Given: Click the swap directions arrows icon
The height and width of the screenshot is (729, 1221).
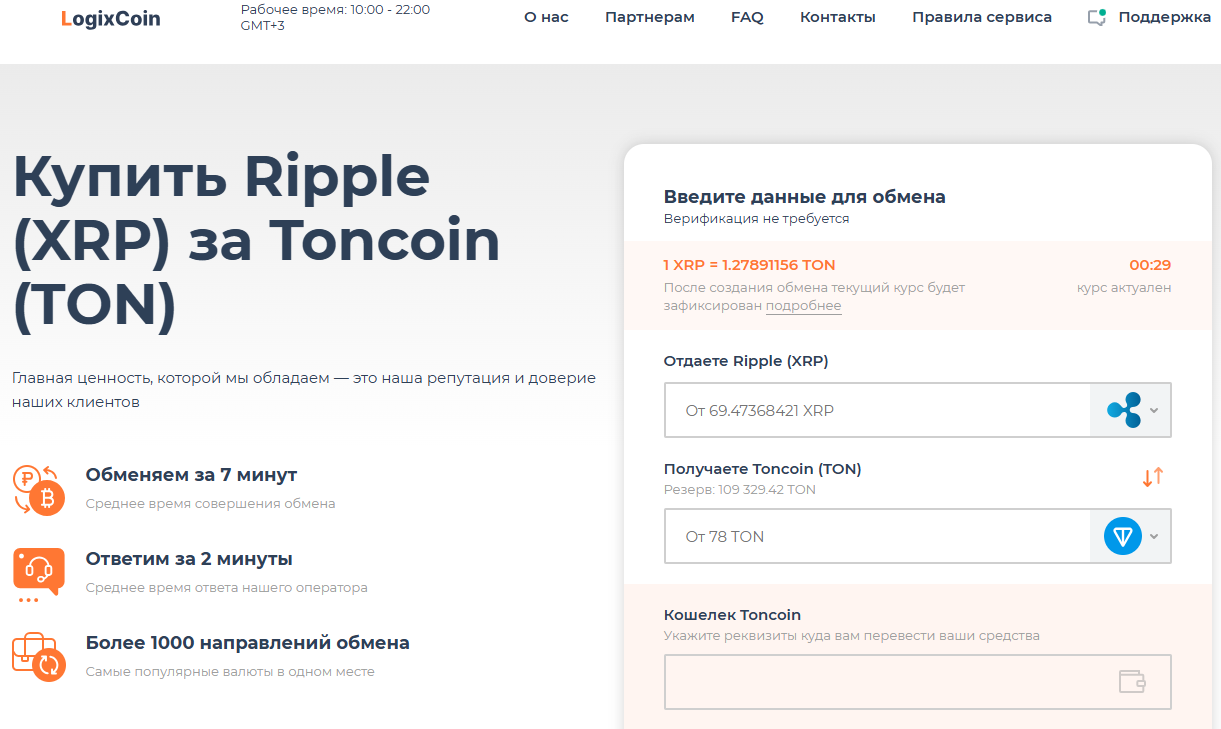Looking at the screenshot, I should click(1152, 478).
